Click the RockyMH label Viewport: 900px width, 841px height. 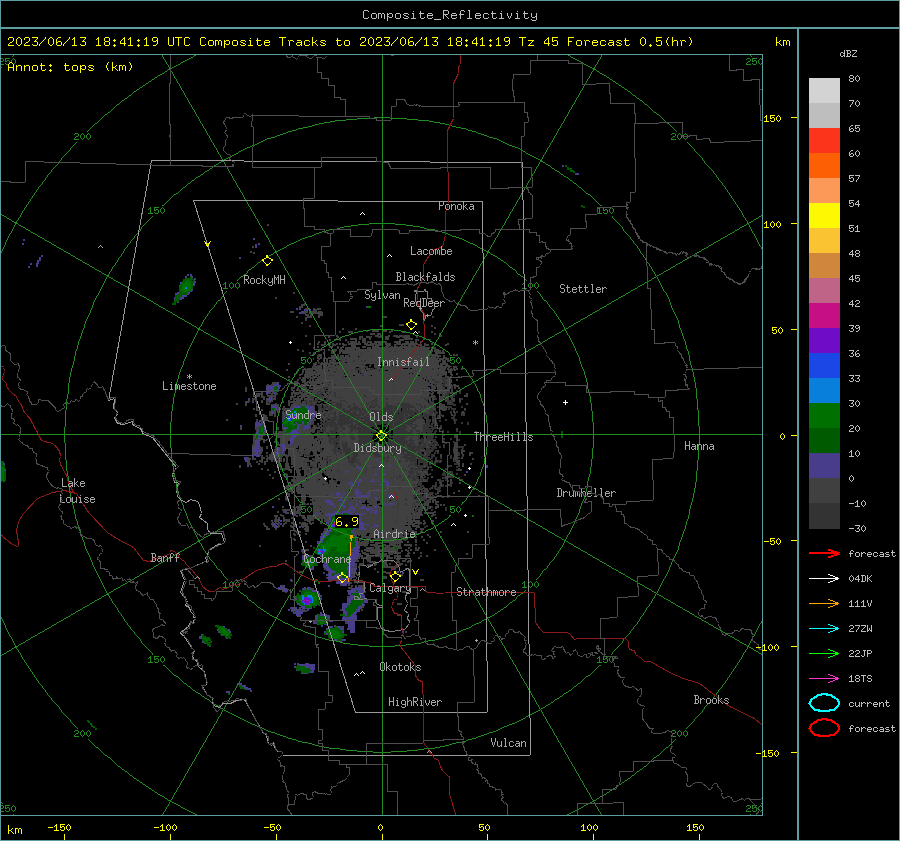[264, 280]
